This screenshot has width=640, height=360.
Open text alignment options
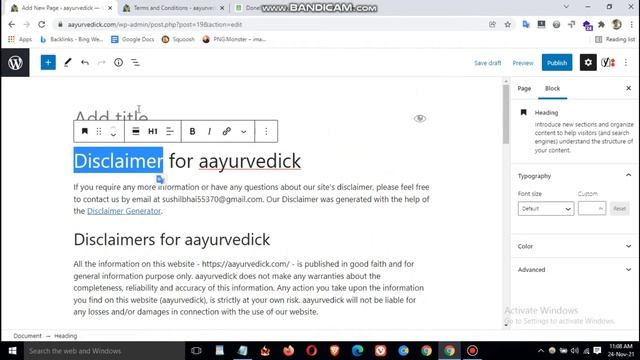pos(170,131)
